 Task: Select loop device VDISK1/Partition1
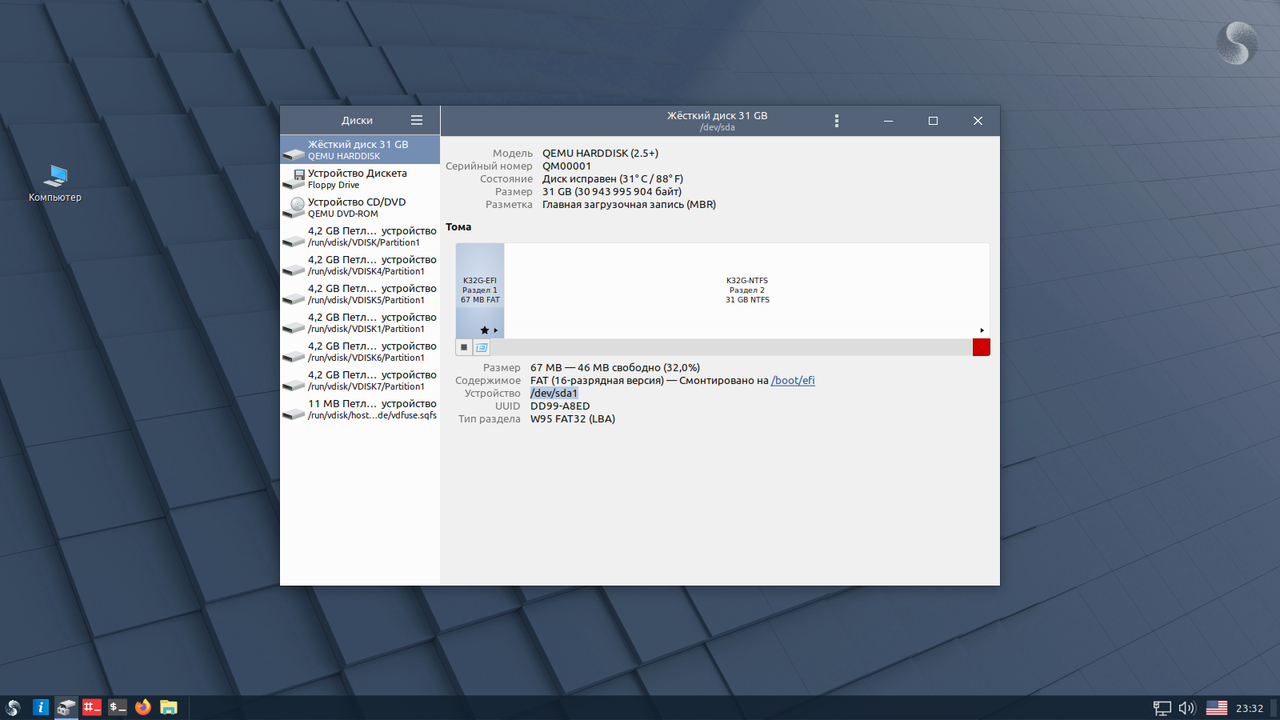point(360,322)
